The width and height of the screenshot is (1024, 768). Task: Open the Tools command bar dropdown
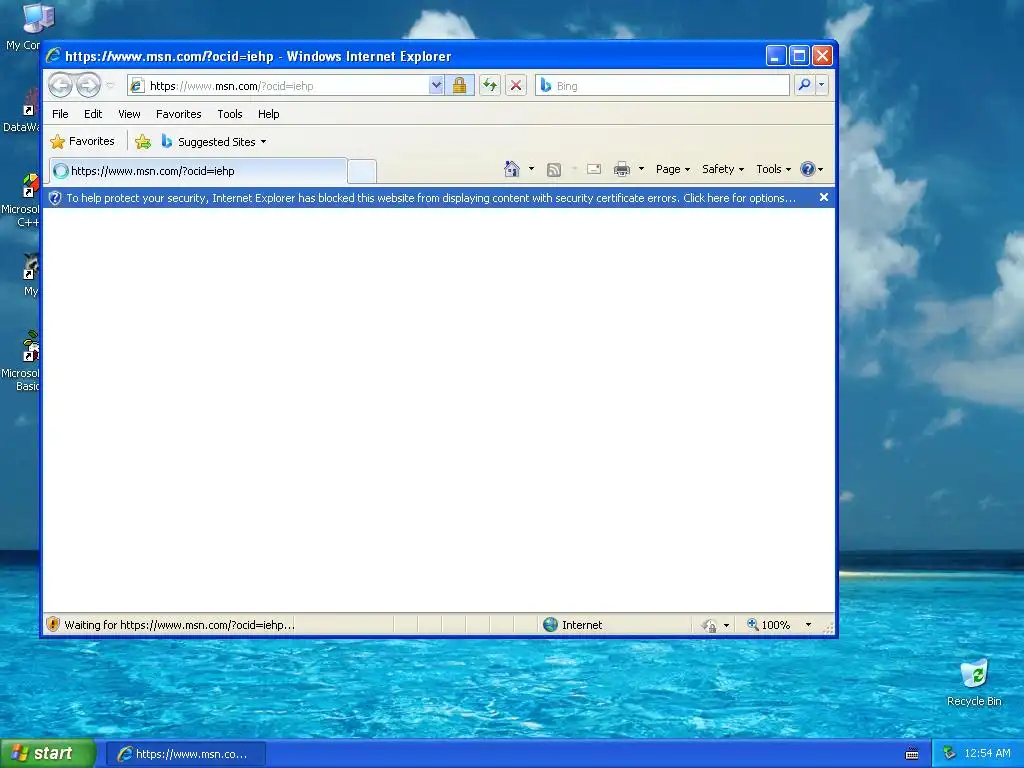(773, 169)
